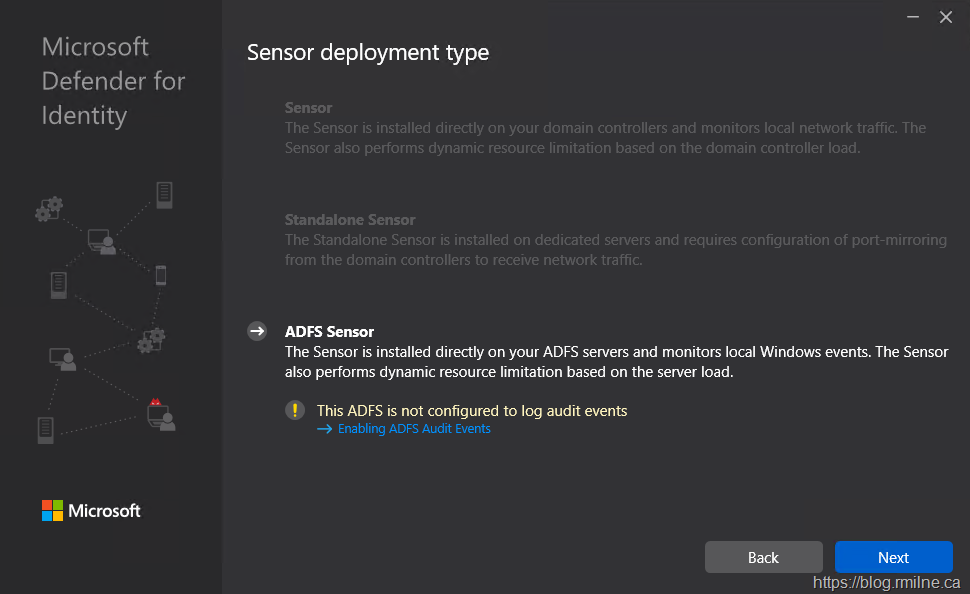Click the small arrow before the audit events link
Image resolution: width=970 pixels, height=594 pixels.
(x=324, y=429)
